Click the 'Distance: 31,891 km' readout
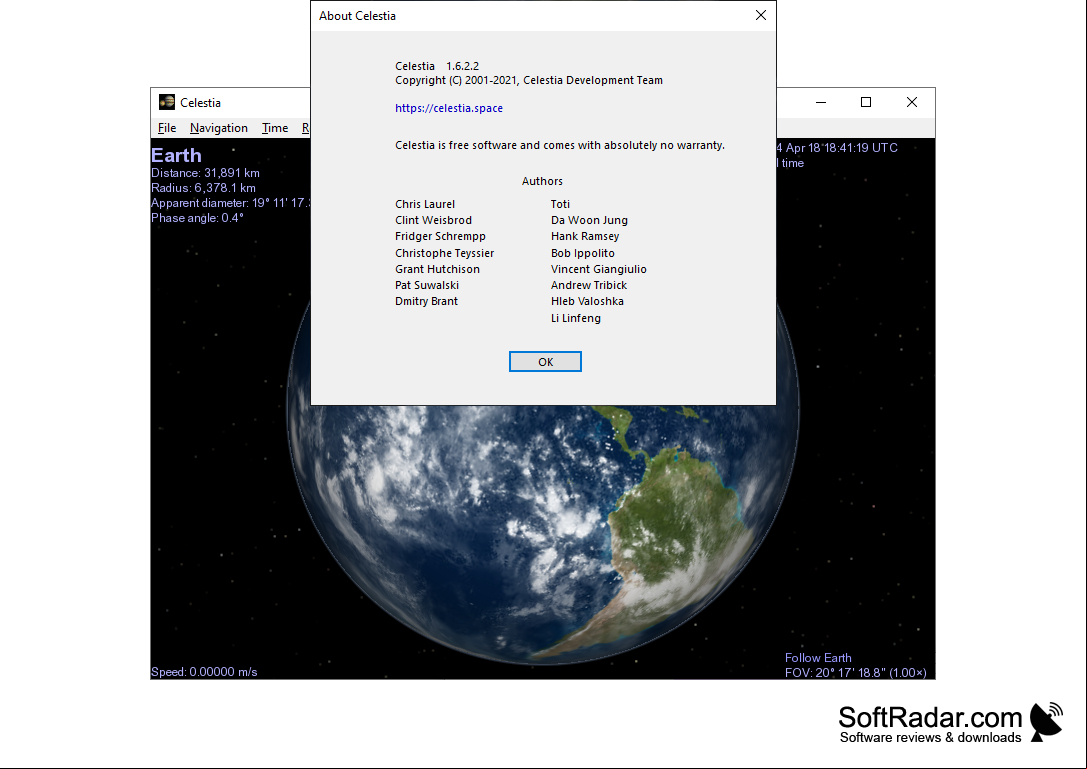Viewport: 1087px width, 769px height. pos(205,173)
